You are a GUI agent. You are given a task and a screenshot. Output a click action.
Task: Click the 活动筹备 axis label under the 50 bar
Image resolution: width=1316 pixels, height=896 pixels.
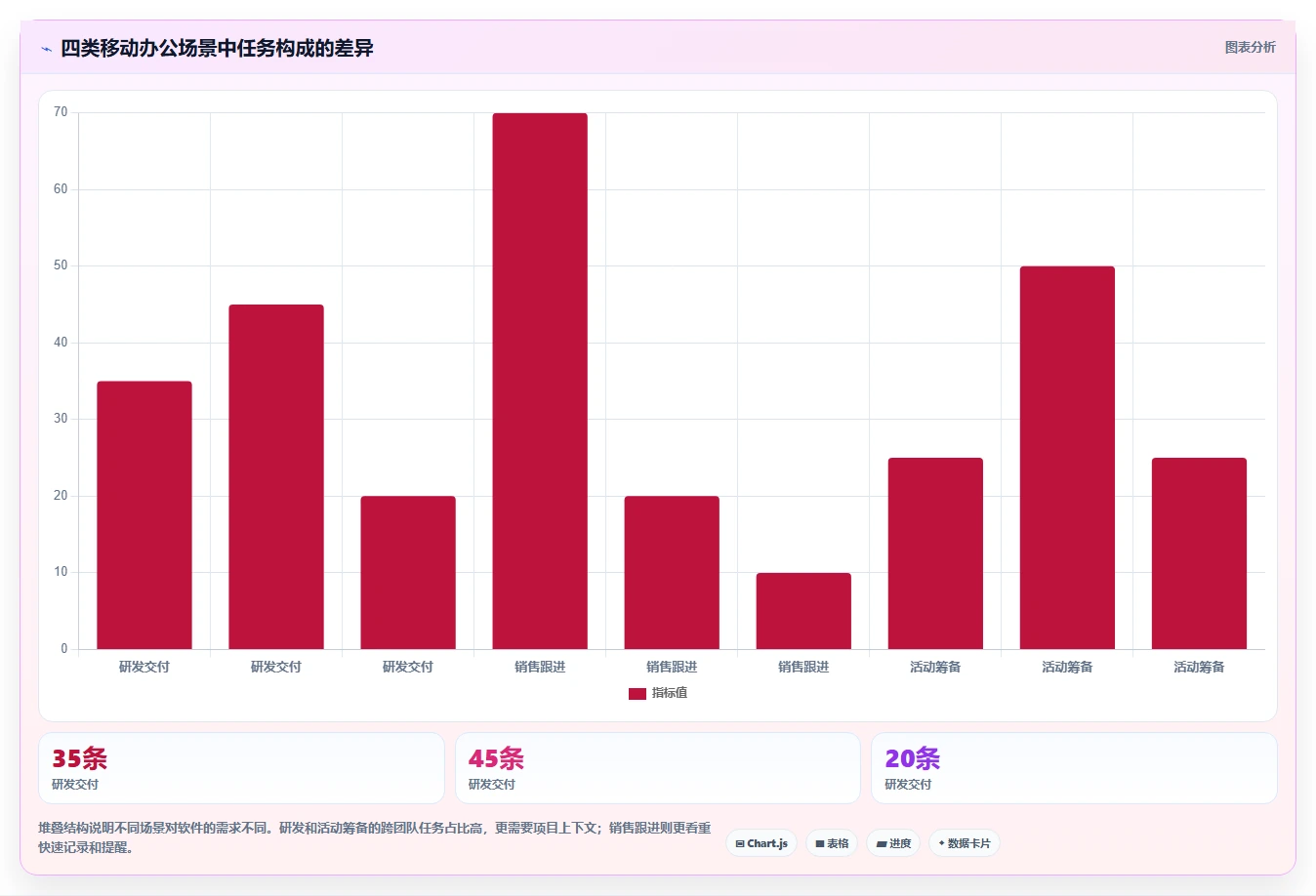point(1067,667)
